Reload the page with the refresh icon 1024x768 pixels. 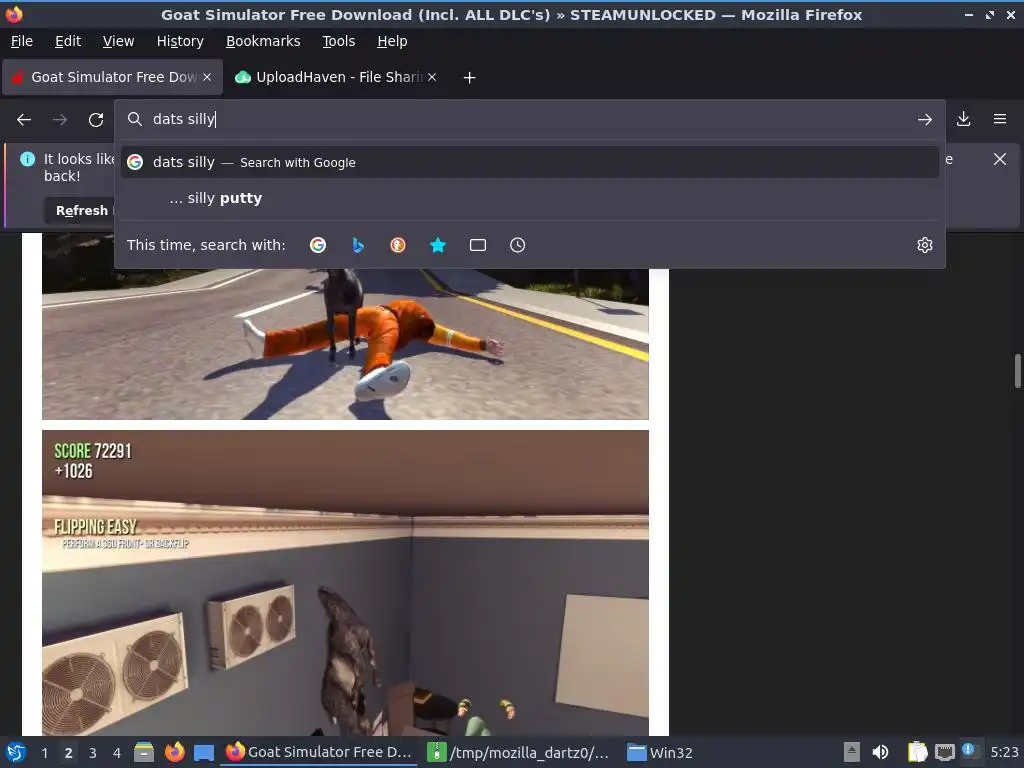[x=96, y=120]
